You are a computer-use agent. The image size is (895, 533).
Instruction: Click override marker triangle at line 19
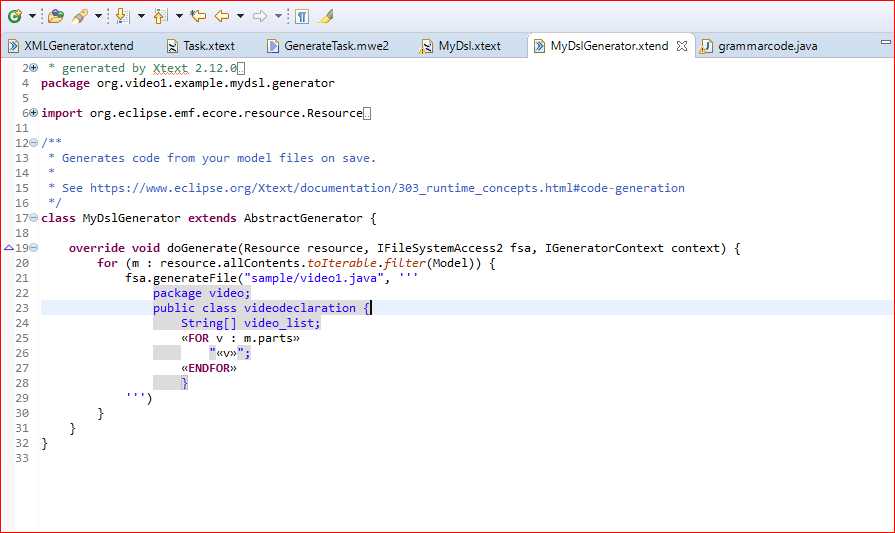pos(9,248)
